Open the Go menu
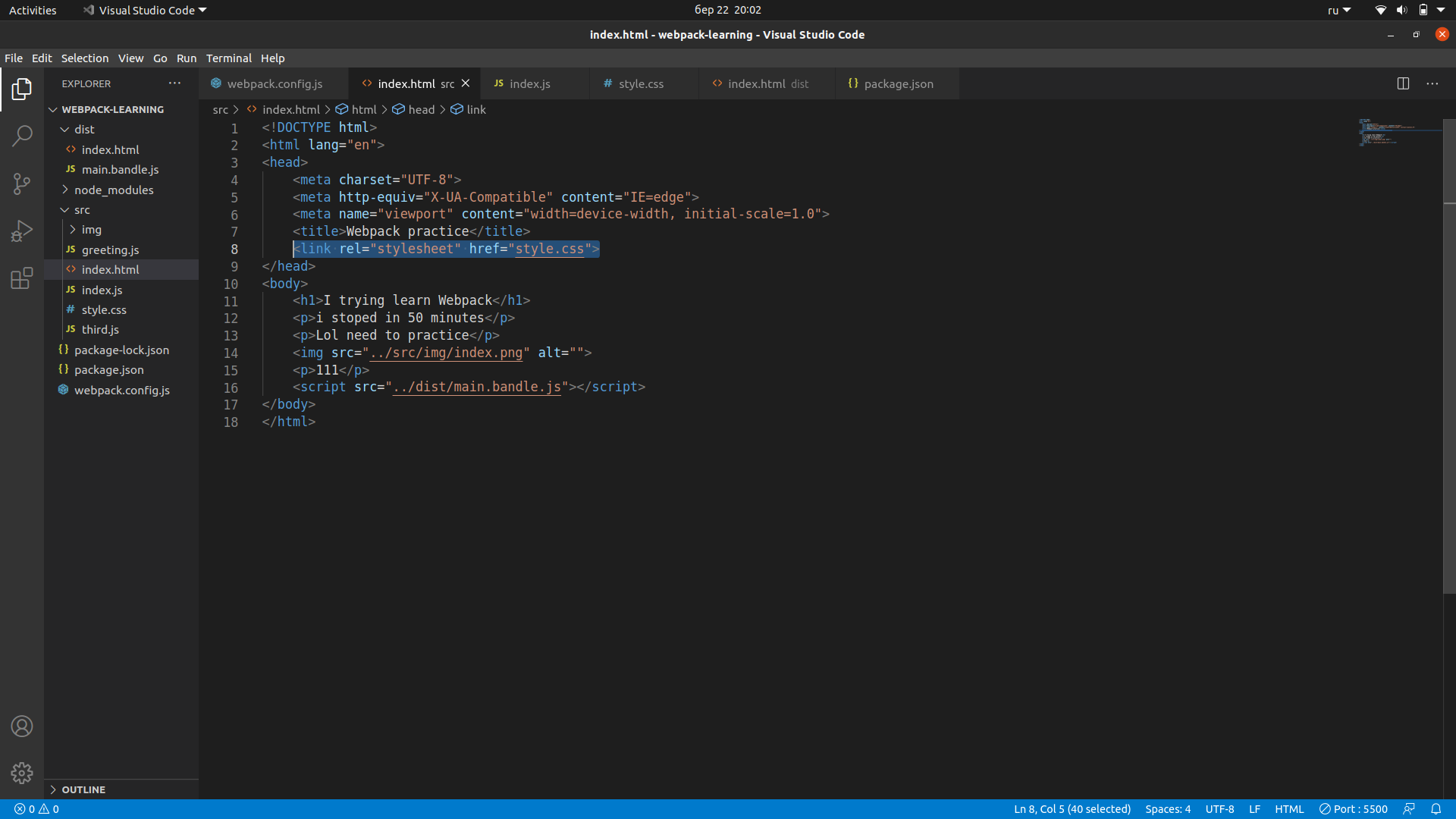The image size is (1456, 819). [160, 58]
